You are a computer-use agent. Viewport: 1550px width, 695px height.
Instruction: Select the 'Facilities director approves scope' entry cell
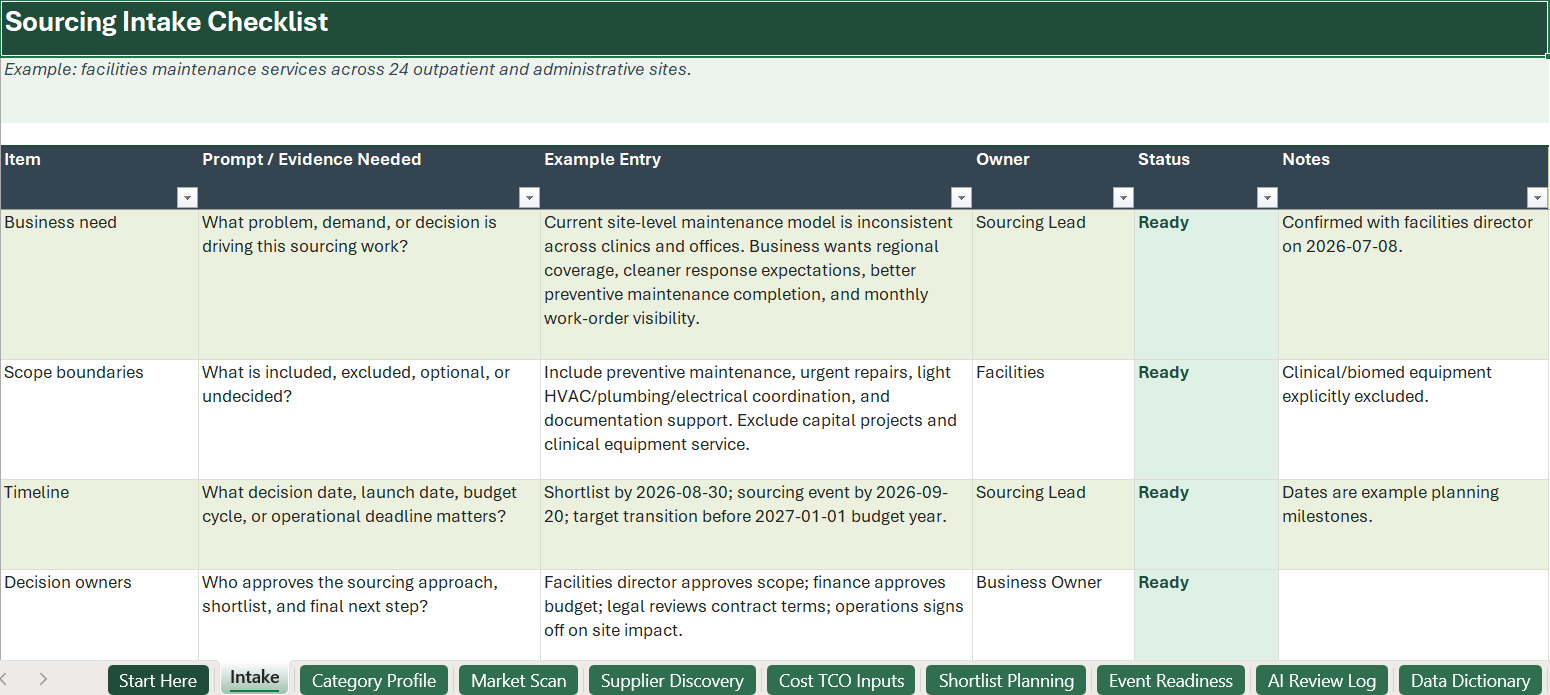tap(756, 614)
